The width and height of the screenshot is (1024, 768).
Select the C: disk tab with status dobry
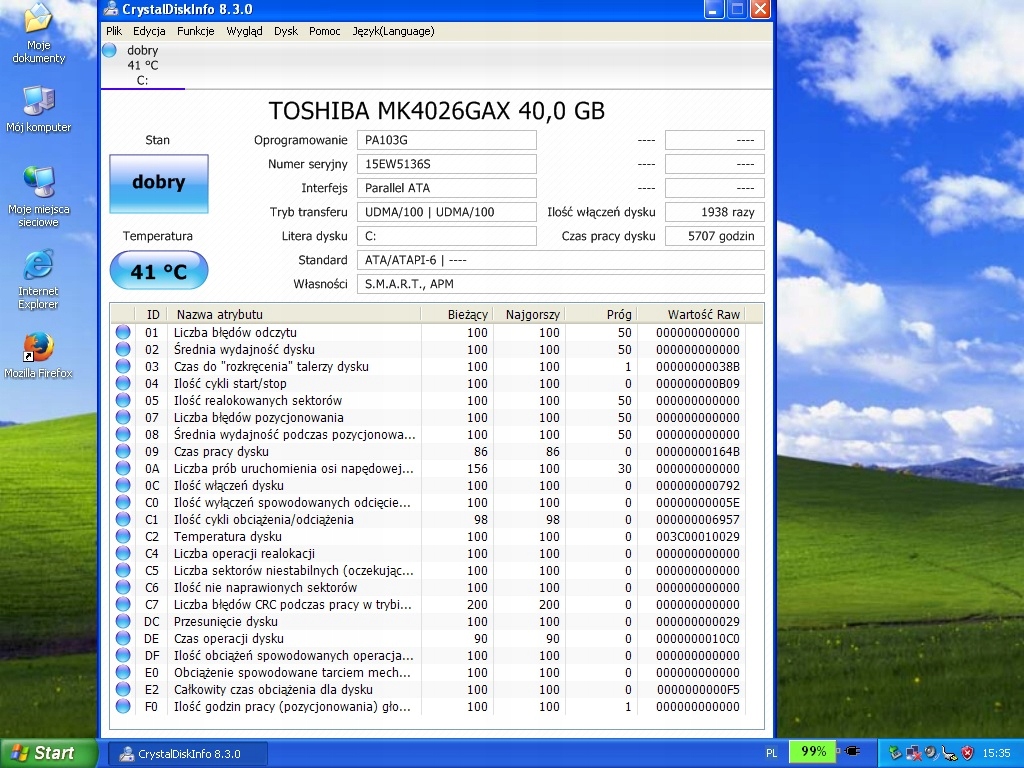pyautogui.click(x=143, y=65)
